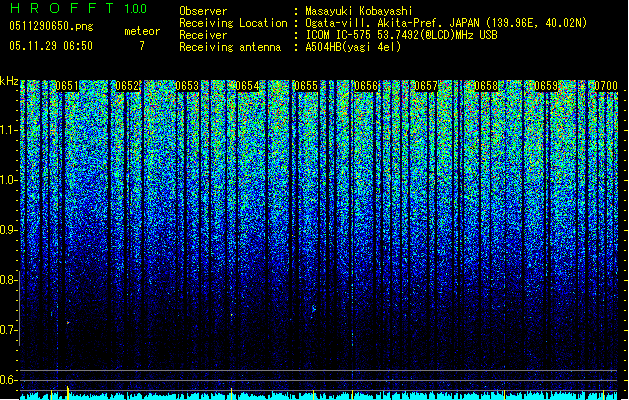Click the 0657 time marker
The width and height of the screenshot is (629, 400).
click(x=426, y=86)
